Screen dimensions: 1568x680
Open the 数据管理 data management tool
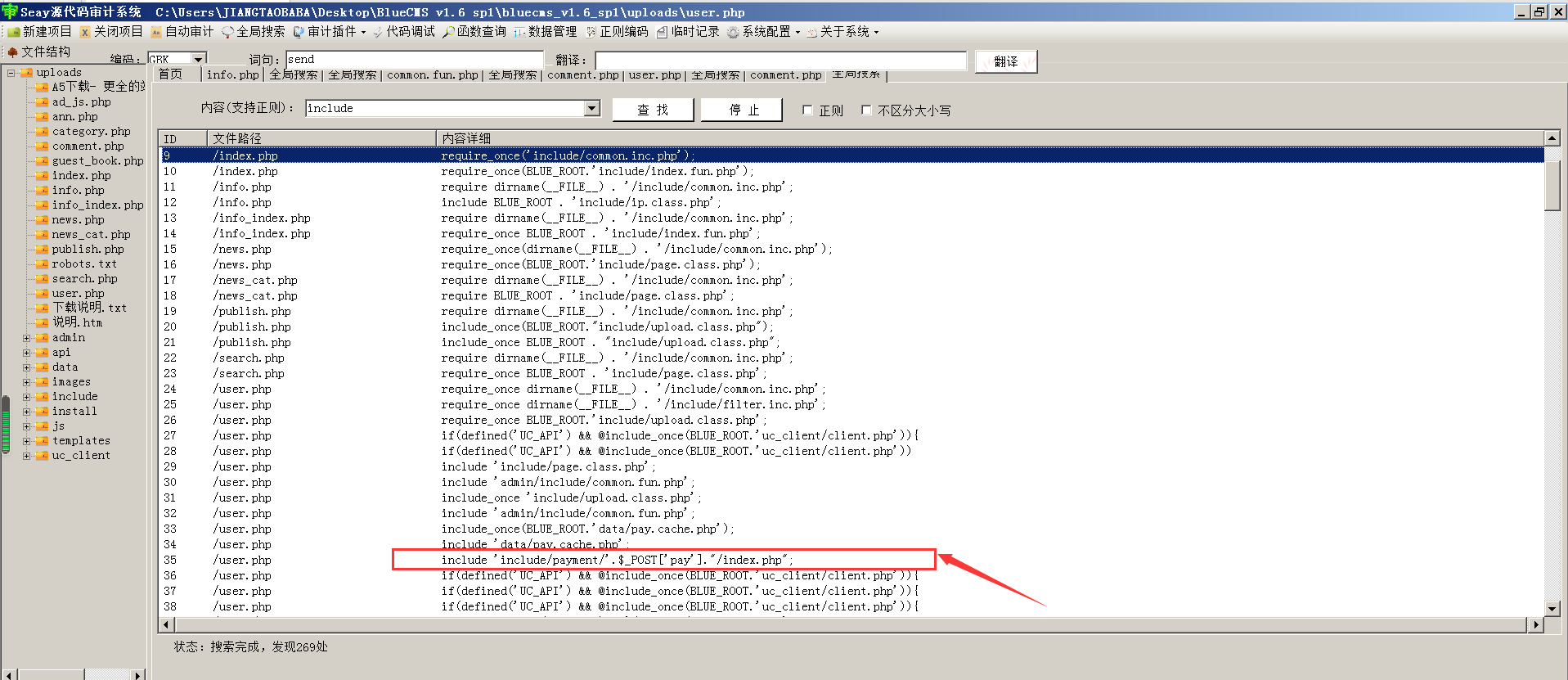546,32
